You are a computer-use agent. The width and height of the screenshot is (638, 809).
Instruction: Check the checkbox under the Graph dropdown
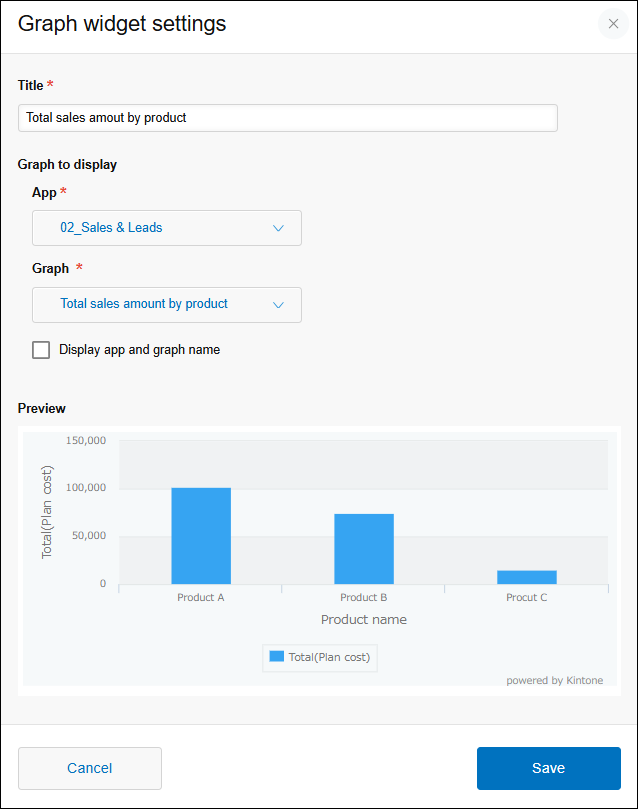pyautogui.click(x=40, y=350)
